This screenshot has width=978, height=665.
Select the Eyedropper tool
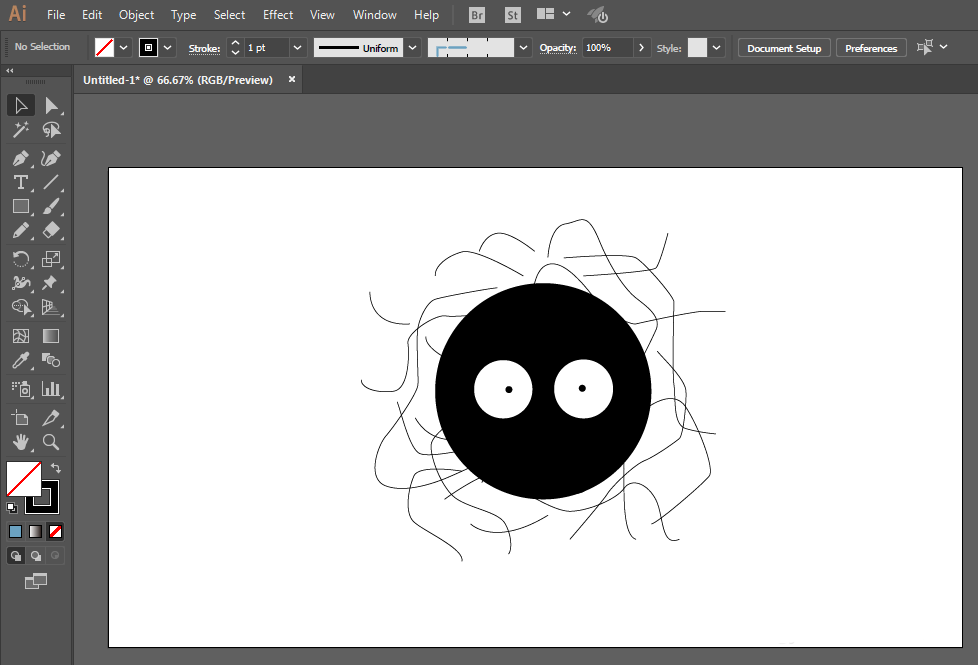(x=20, y=361)
